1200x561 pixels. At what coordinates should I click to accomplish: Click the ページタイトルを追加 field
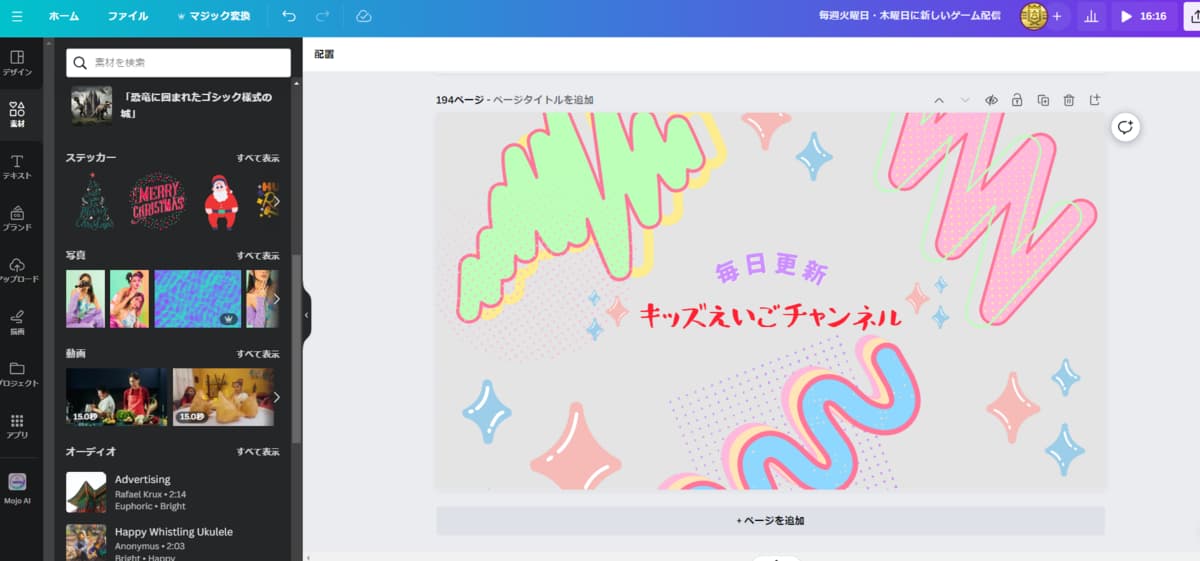pos(543,100)
